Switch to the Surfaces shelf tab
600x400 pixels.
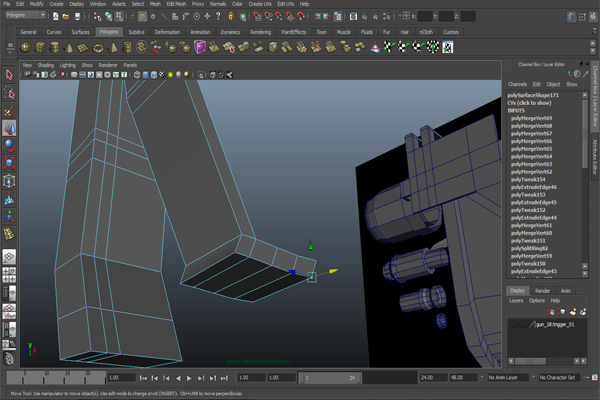pyautogui.click(x=80, y=32)
